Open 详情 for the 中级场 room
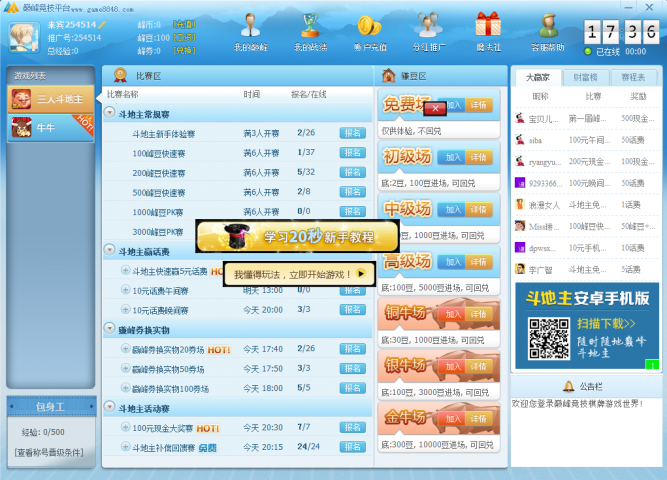This screenshot has height=480, width=667. (480, 209)
